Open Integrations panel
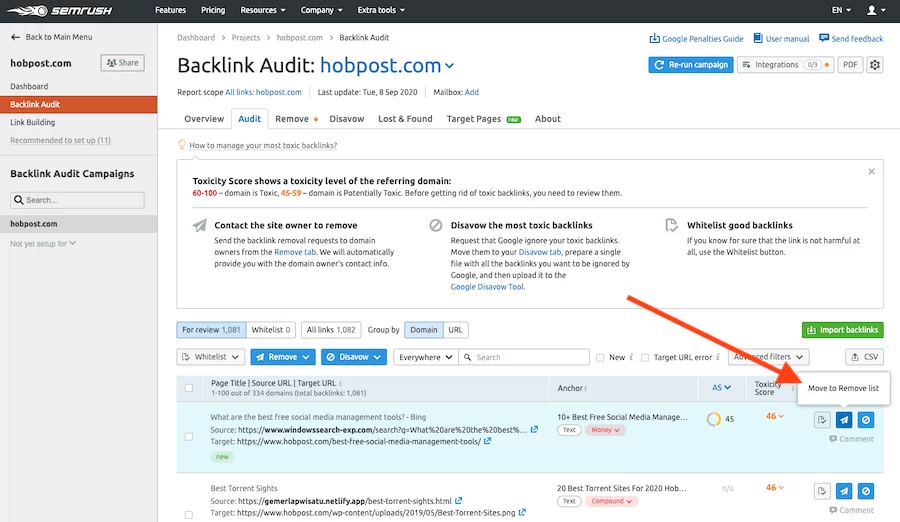Viewport: 900px width, 522px height. tap(785, 65)
